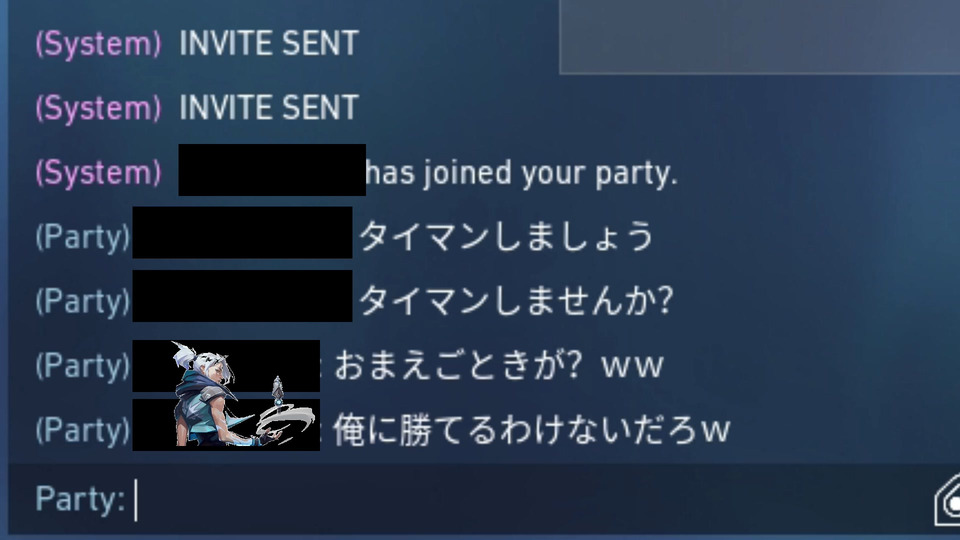The image size is (960, 540).
Task: Click (System) tag beside "has joined your party"
Action: point(99,173)
